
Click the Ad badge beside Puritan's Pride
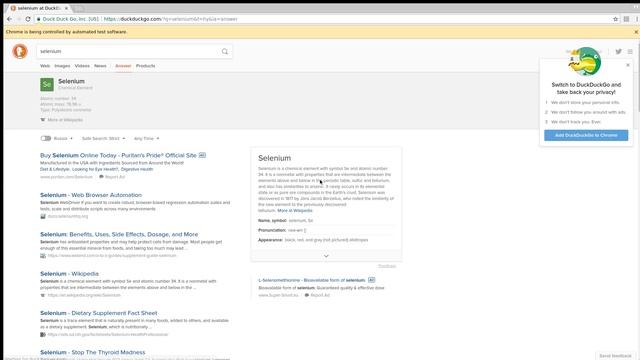[202, 155]
